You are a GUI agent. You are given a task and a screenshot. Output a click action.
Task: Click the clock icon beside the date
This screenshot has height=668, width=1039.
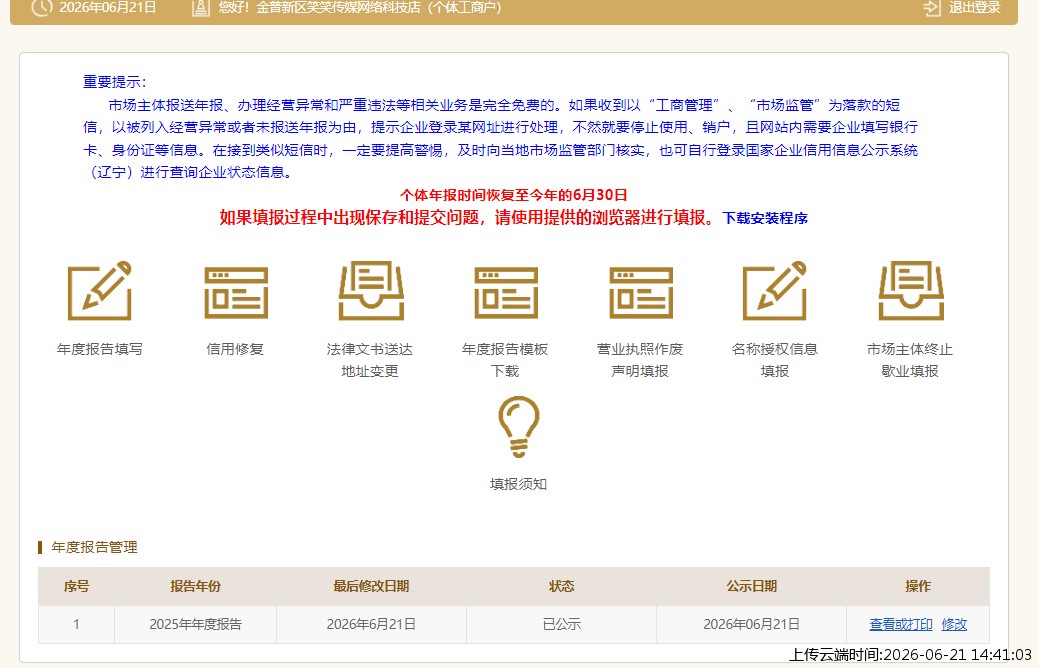tap(42, 7)
